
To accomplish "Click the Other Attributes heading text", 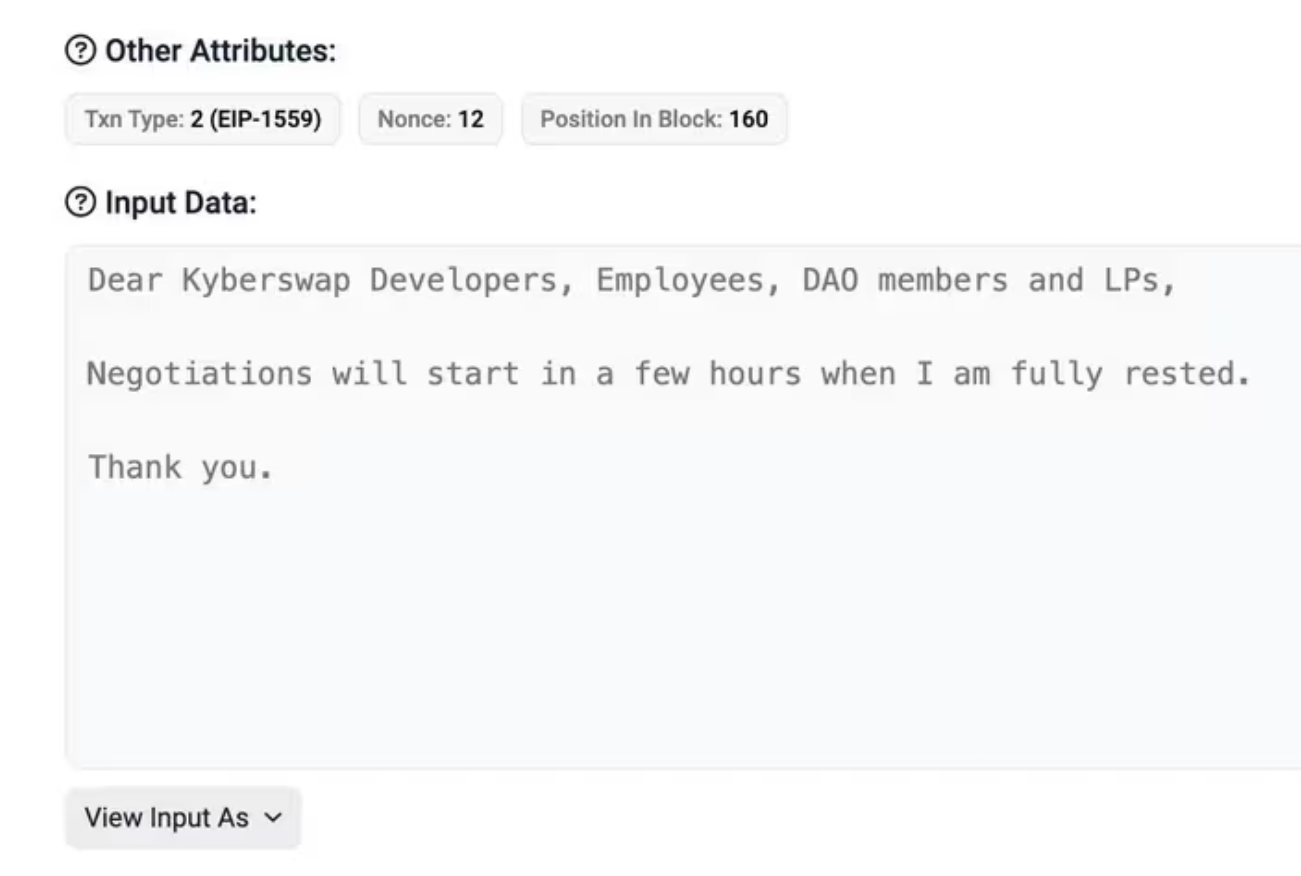I will tap(220, 52).
